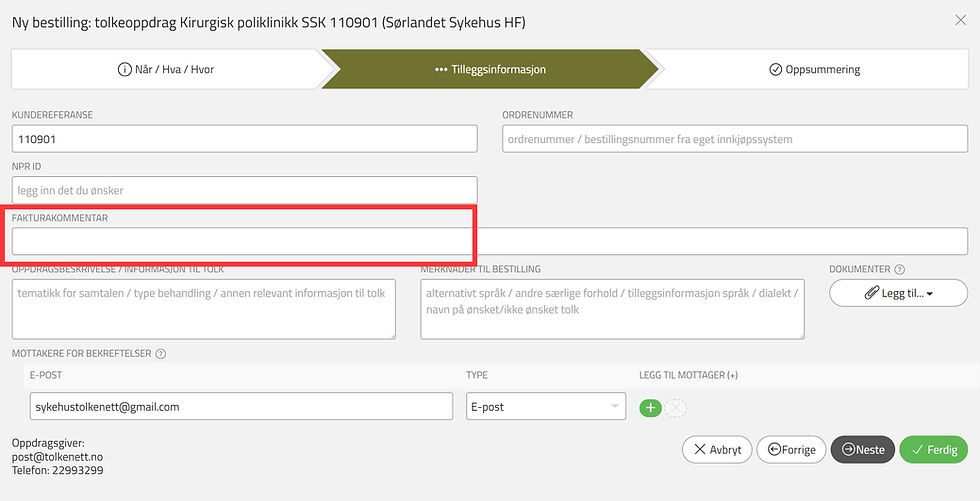Screen dimensions: 980x501
Task: Open the Legg til documents dropdown
Action: tap(899, 293)
